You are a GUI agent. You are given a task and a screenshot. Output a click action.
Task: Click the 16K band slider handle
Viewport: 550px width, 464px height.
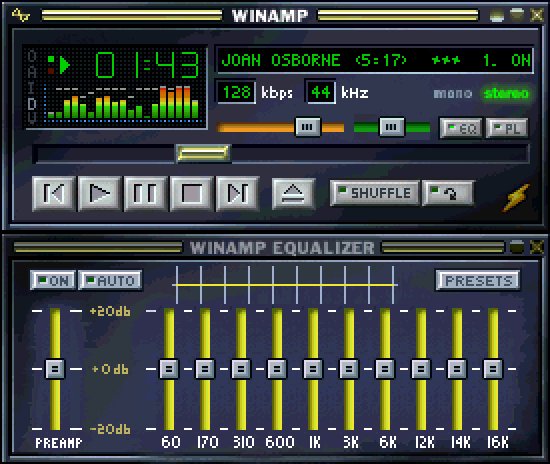493,369
